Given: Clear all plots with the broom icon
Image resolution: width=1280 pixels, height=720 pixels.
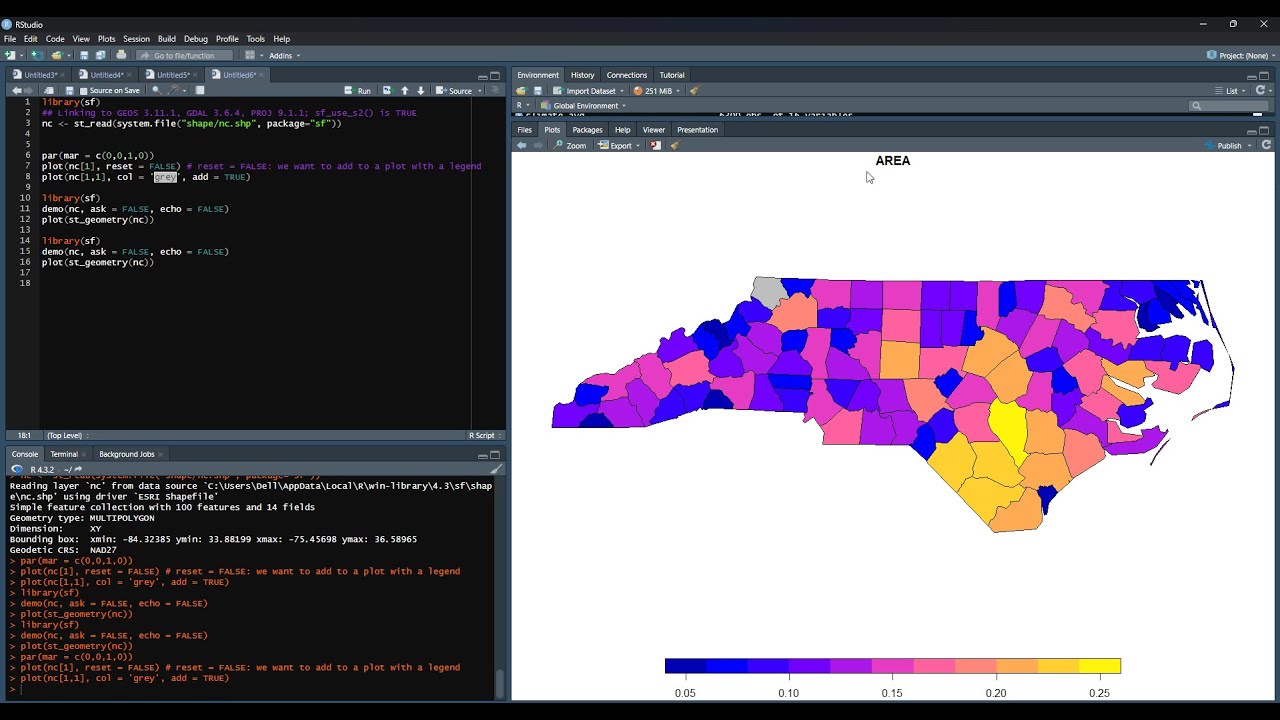Looking at the screenshot, I should 675,145.
